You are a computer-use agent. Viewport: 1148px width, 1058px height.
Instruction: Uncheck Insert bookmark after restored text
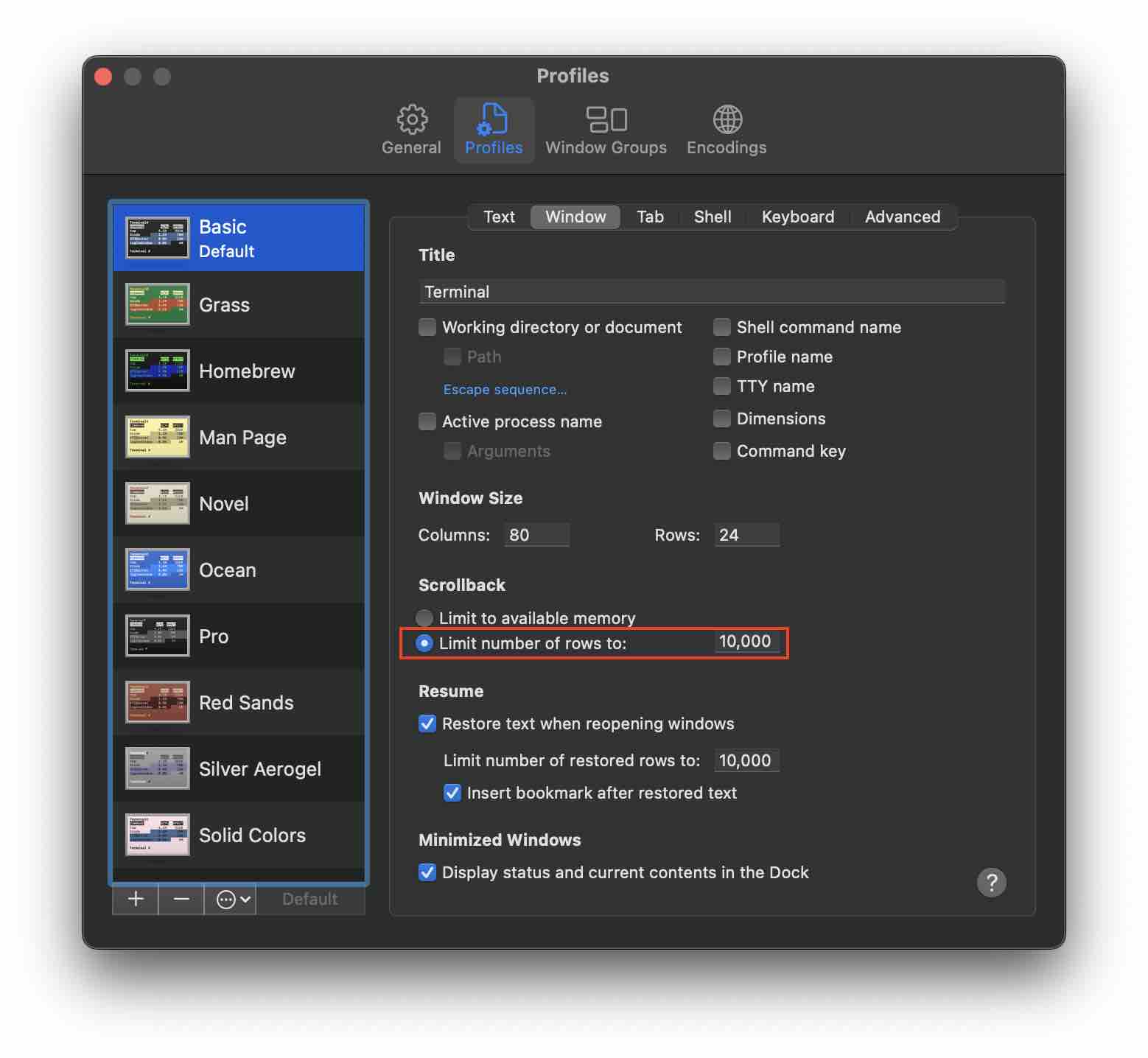452,793
